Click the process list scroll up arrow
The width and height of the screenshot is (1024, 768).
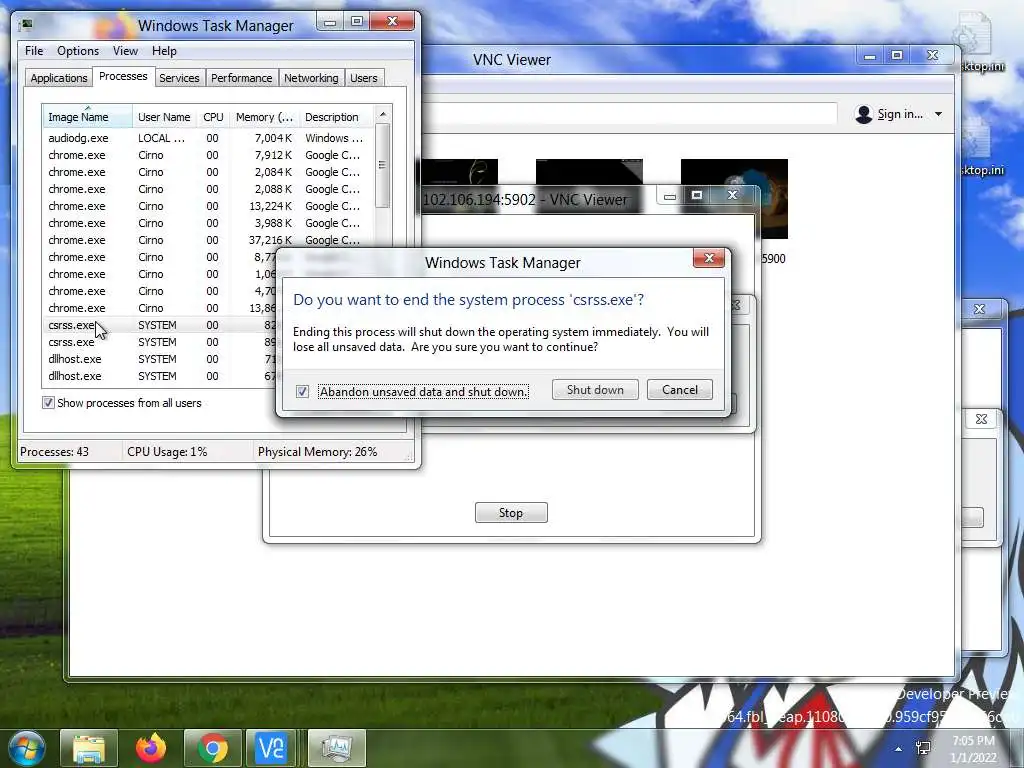coord(383,114)
